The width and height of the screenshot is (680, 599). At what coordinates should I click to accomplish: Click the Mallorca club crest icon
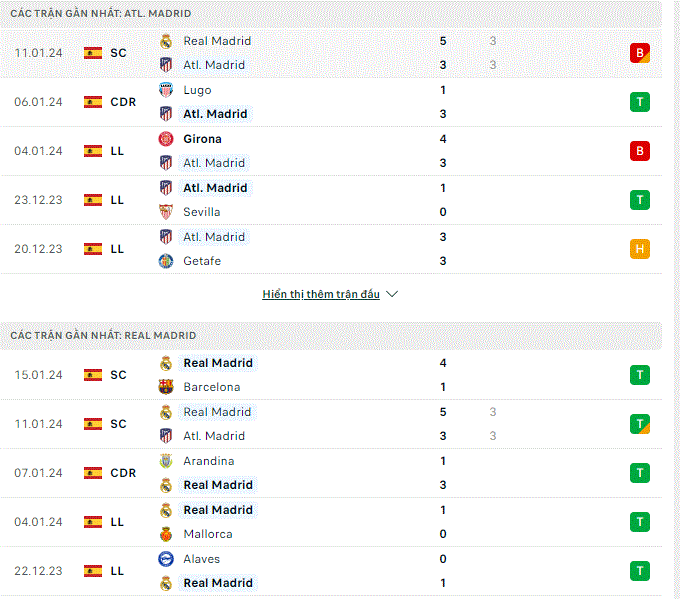coord(166,534)
